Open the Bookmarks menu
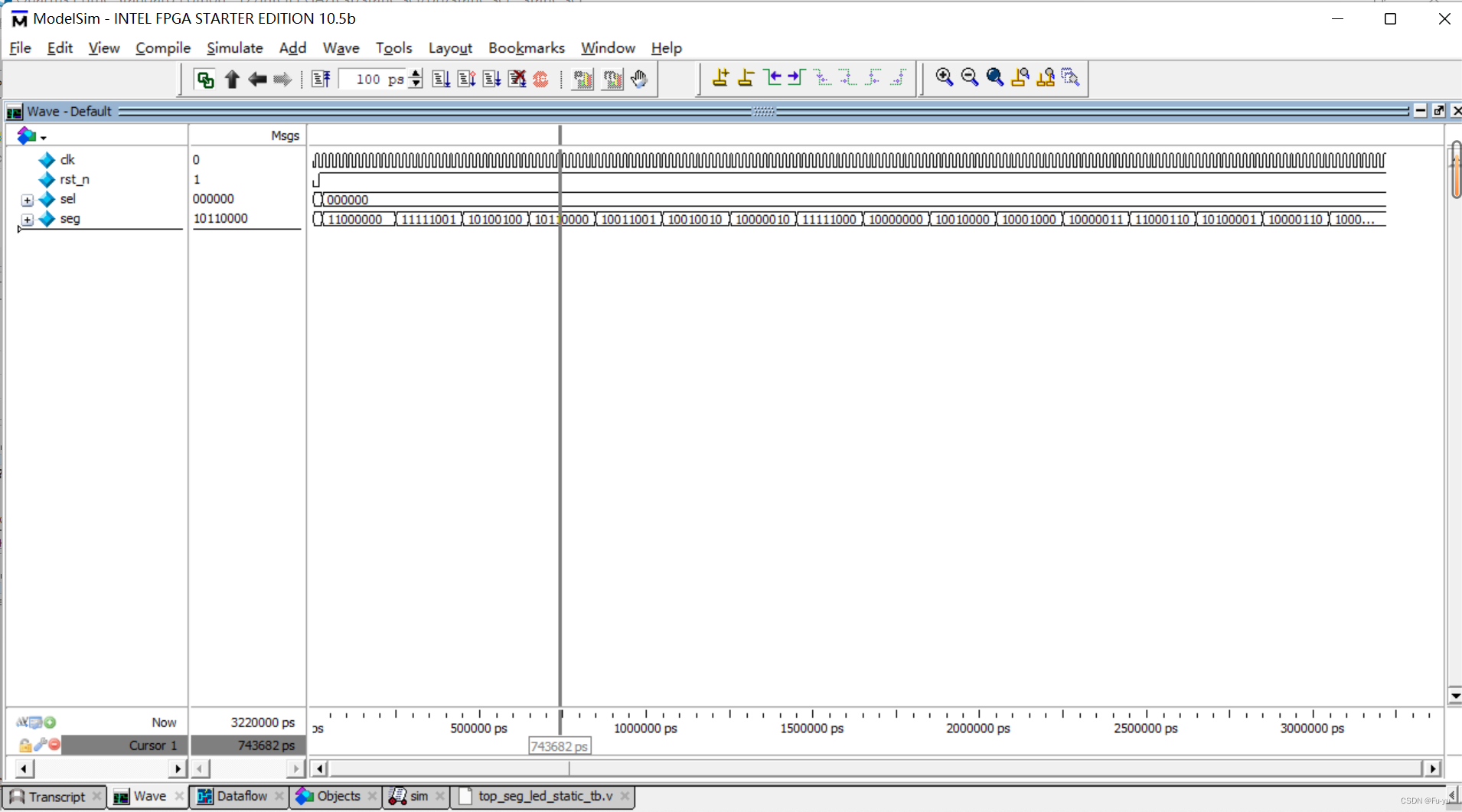This screenshot has height=812, width=1462. pos(526,47)
